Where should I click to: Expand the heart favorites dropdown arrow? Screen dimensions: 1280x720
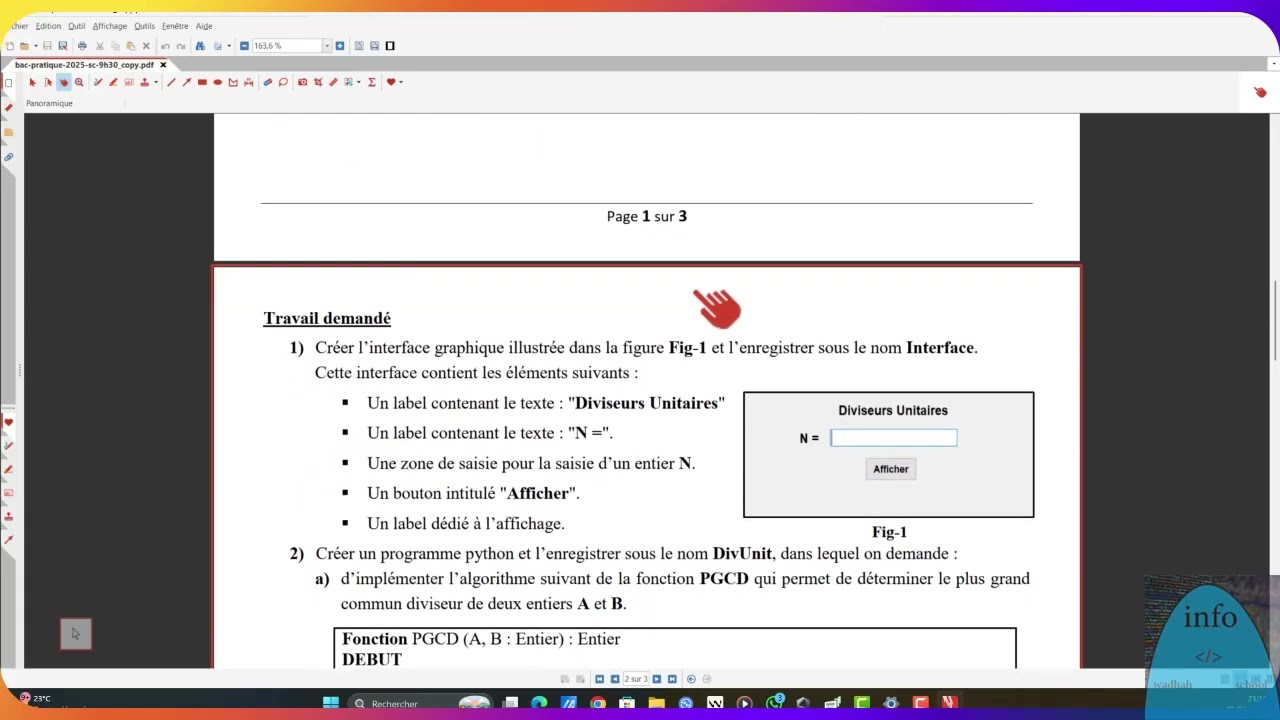coord(401,82)
